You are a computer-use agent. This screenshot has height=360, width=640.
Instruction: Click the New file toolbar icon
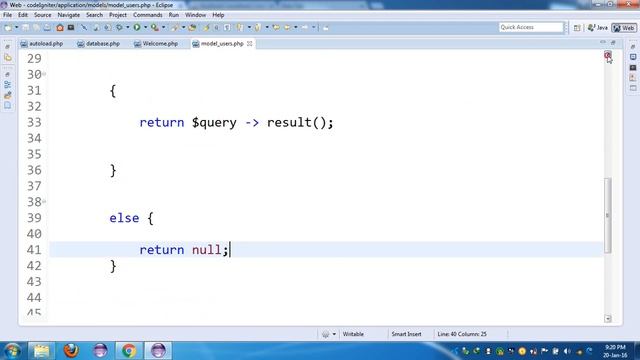[8, 28]
